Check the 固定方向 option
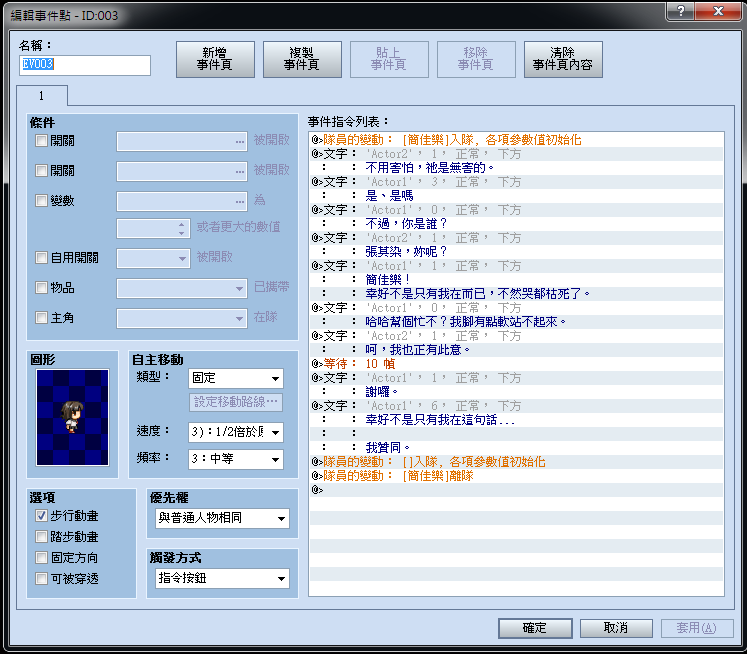The height and width of the screenshot is (654, 747). click(x=41, y=557)
